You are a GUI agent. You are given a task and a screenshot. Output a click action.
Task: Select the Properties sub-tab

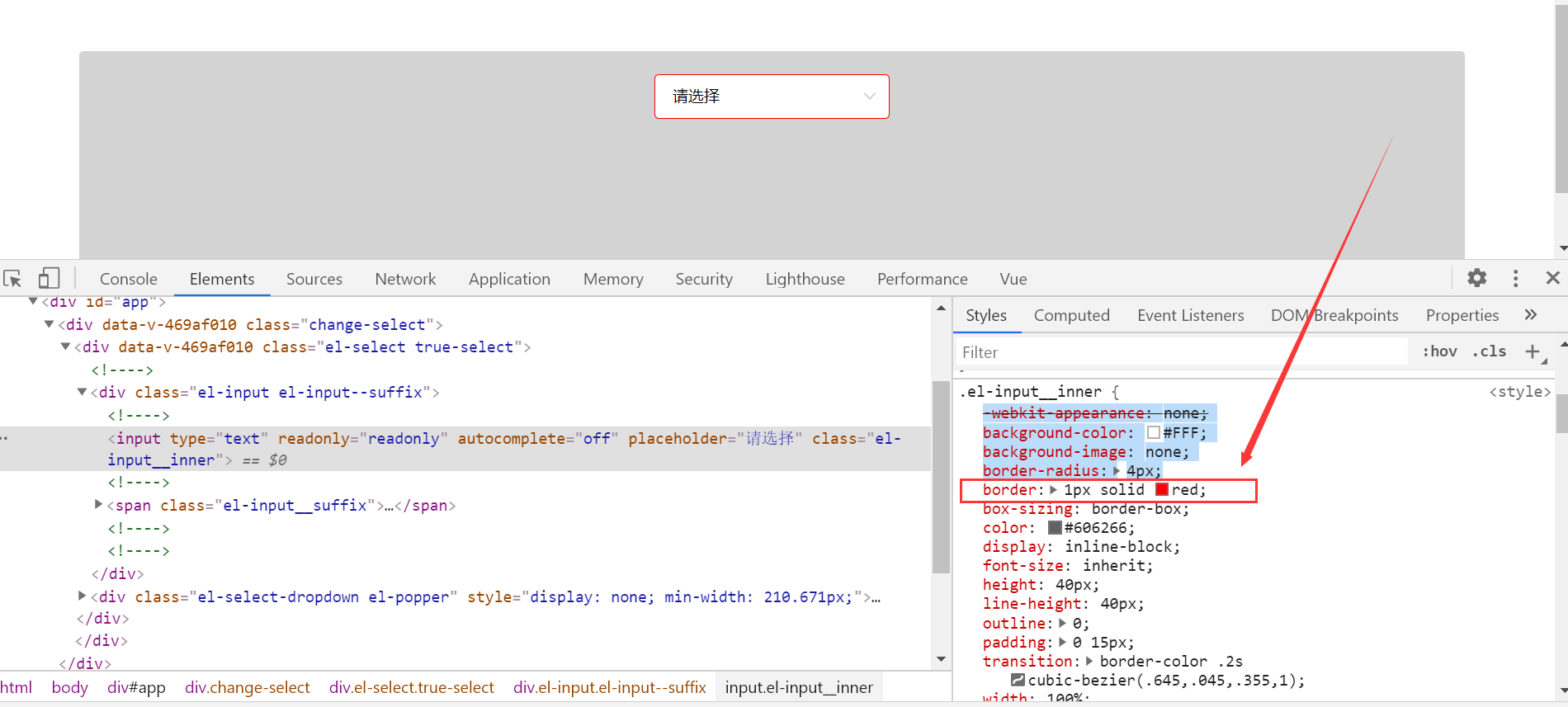tap(1462, 315)
